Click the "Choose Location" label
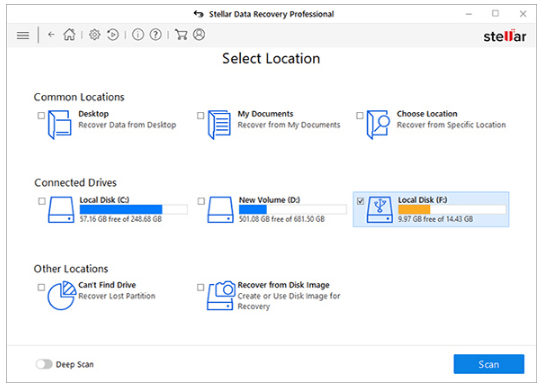The image size is (541, 392). pyautogui.click(x=427, y=114)
